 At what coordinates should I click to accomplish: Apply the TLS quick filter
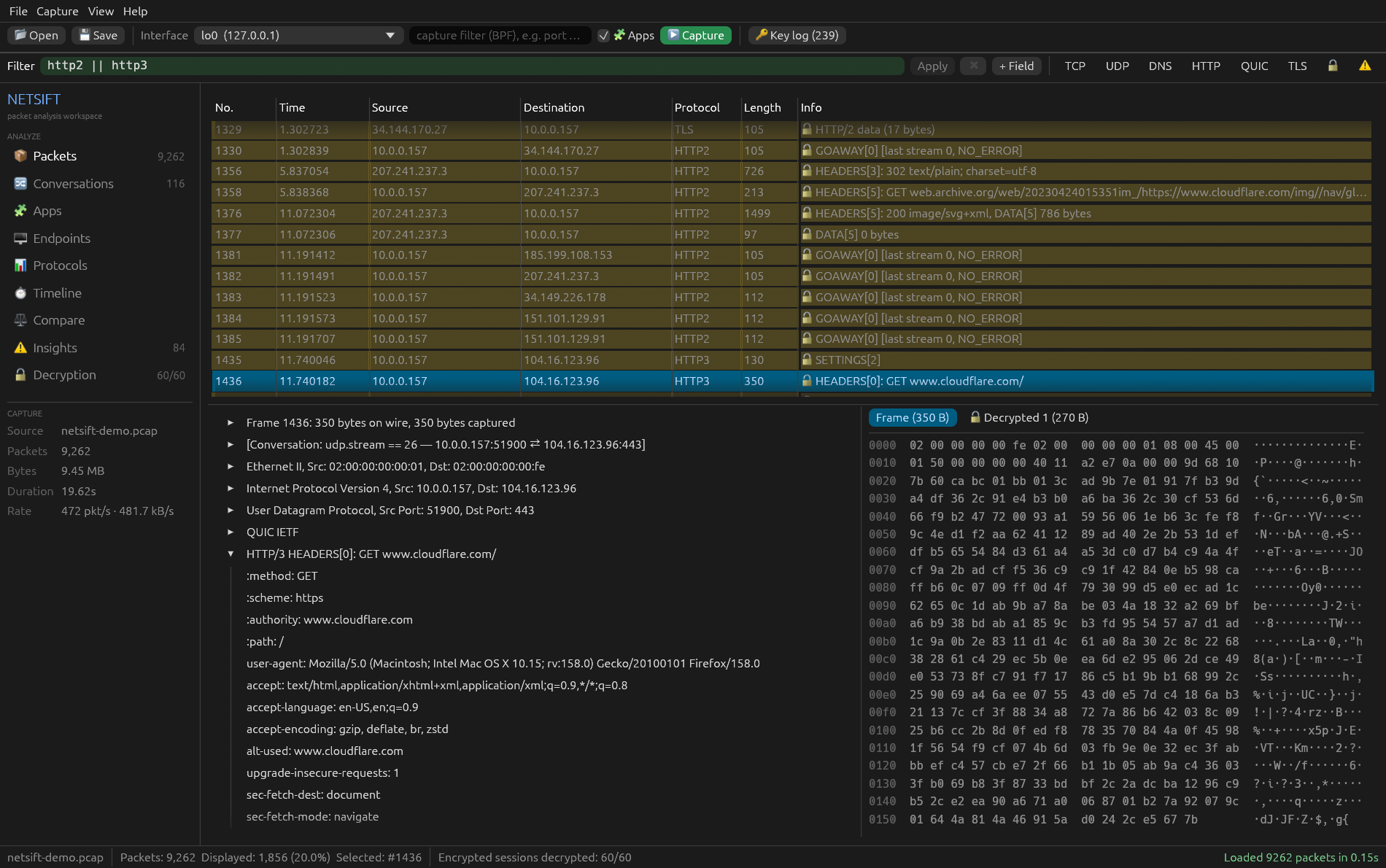(1297, 66)
